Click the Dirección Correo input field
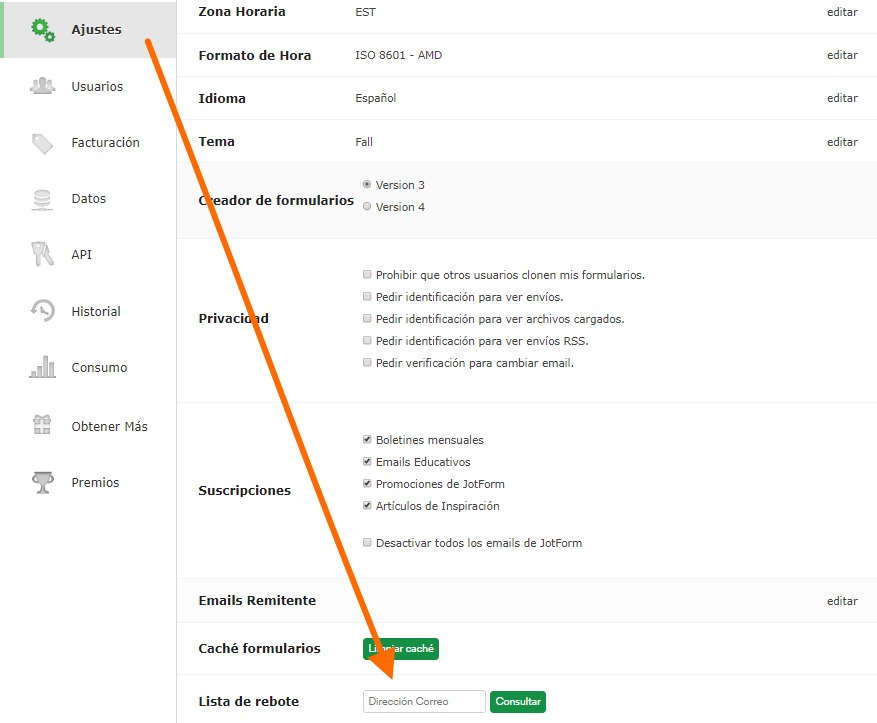This screenshot has width=877, height=723. click(x=424, y=702)
